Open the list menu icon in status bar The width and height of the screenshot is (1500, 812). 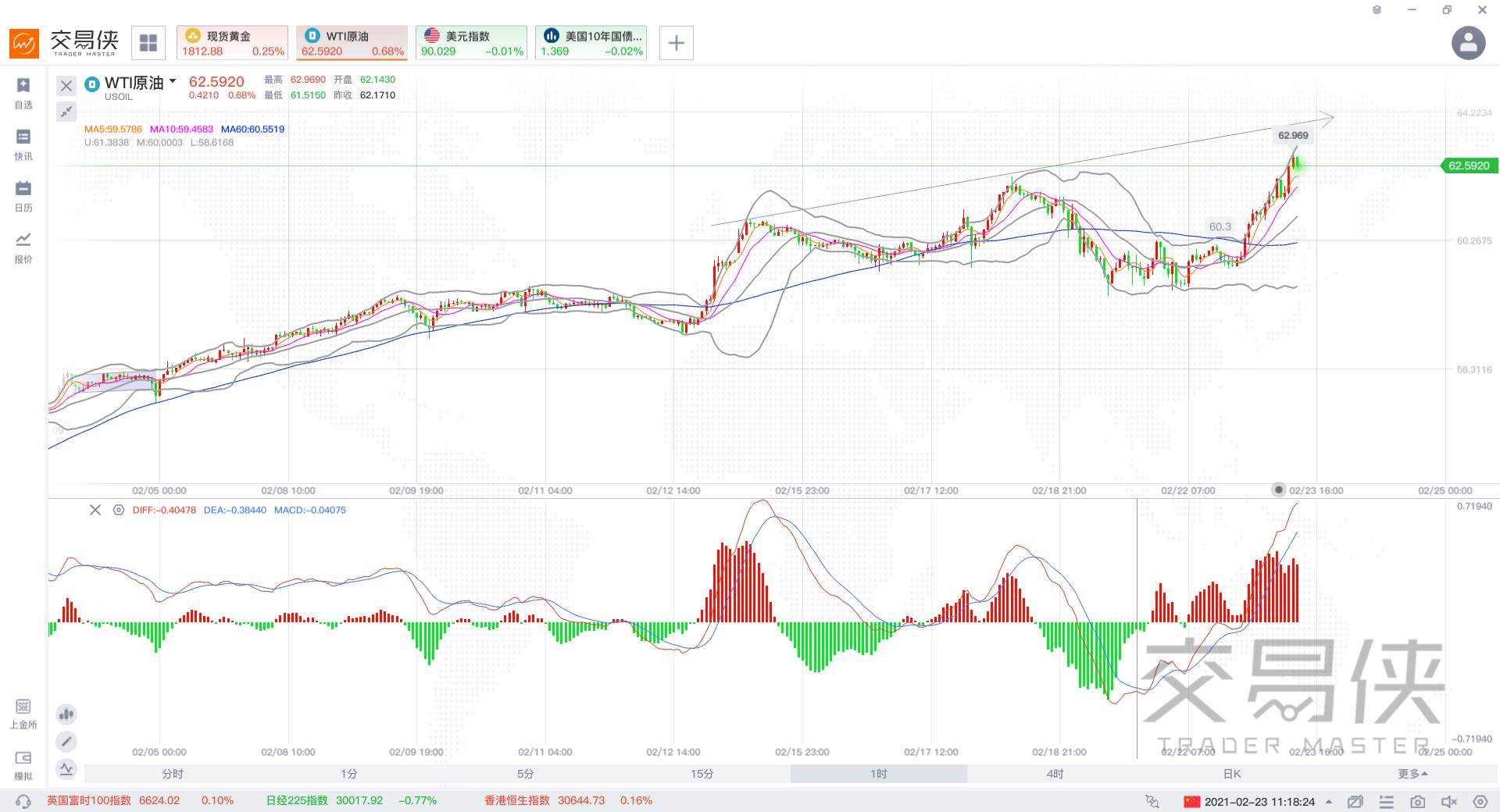tap(1387, 801)
